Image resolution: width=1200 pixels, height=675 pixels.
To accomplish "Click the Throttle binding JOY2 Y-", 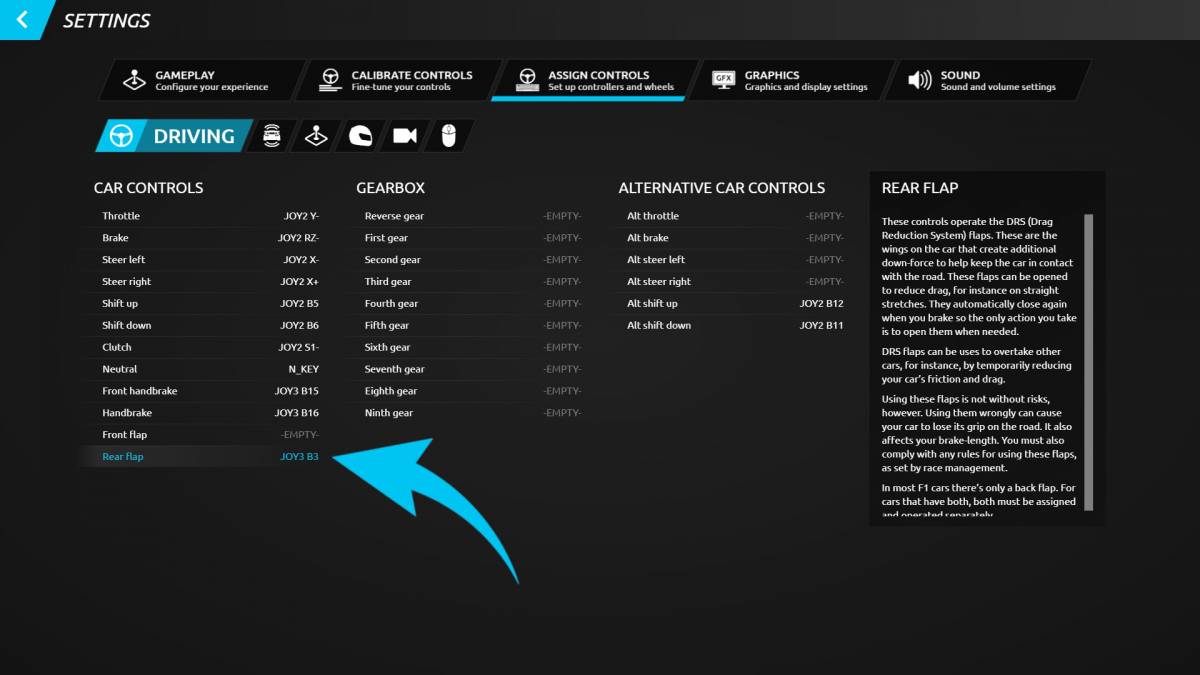I will (300, 216).
